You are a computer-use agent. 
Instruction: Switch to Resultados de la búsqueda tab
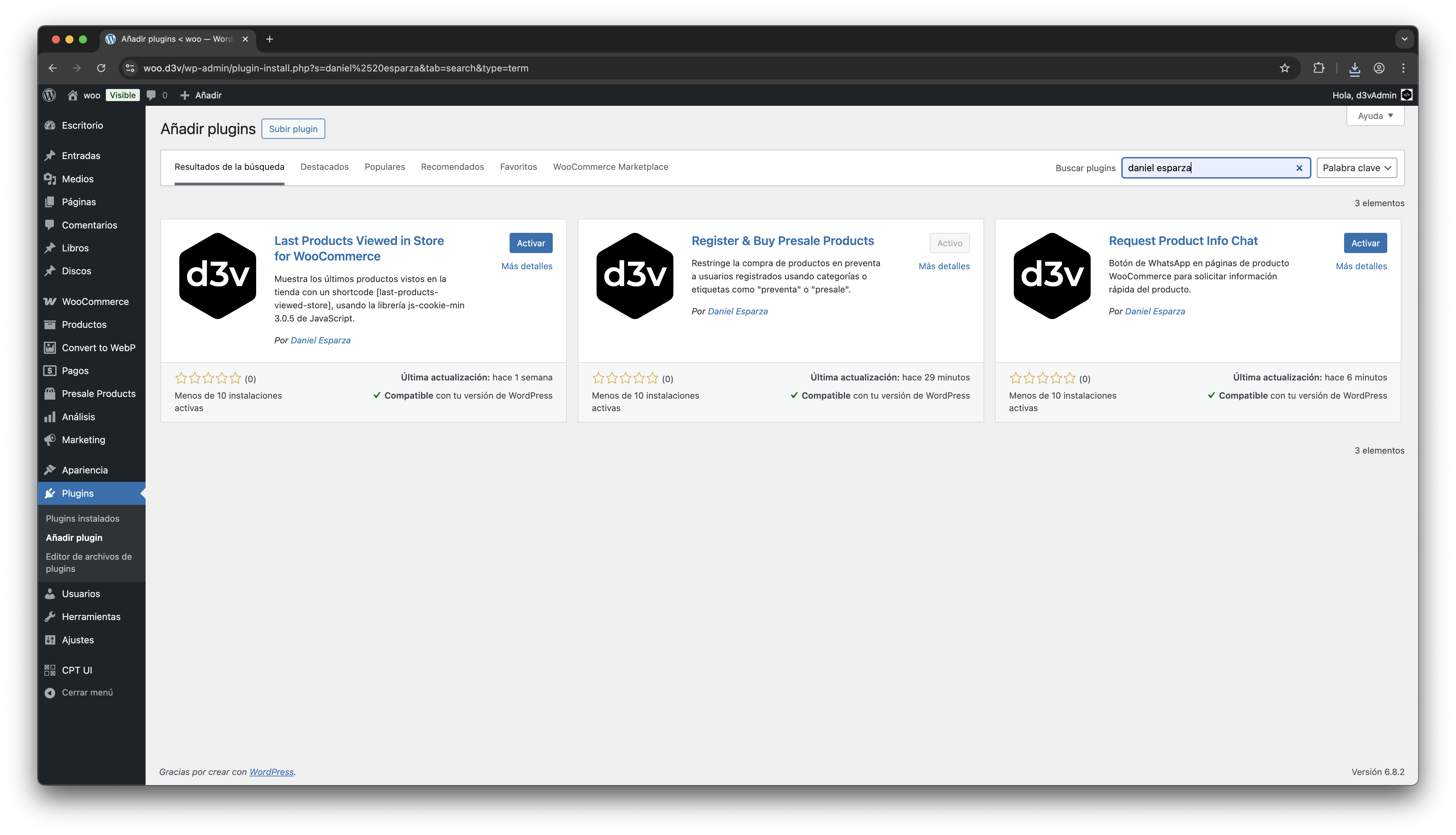pyautogui.click(x=230, y=167)
